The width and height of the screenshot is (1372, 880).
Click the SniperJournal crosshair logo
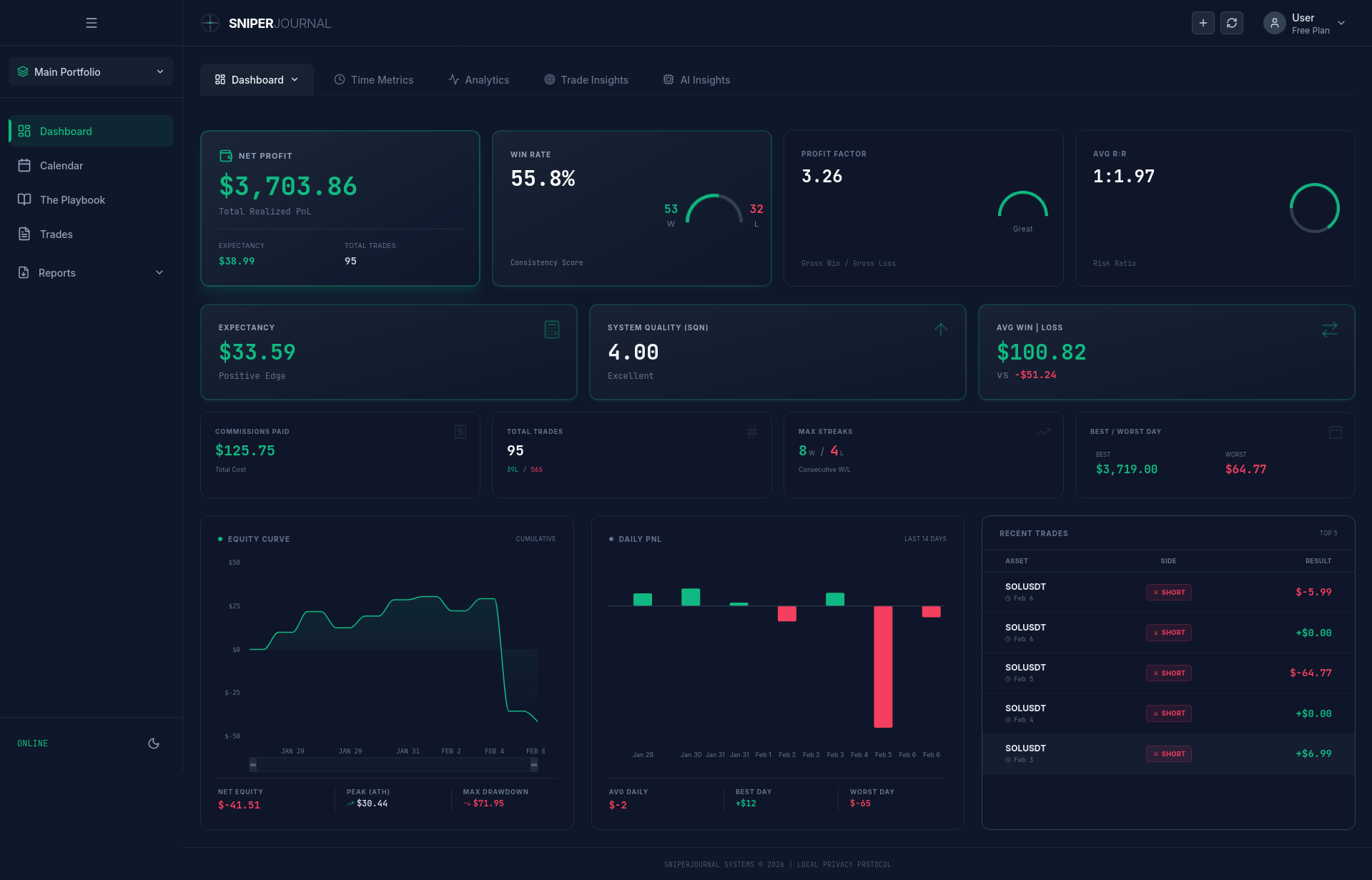pyautogui.click(x=210, y=23)
